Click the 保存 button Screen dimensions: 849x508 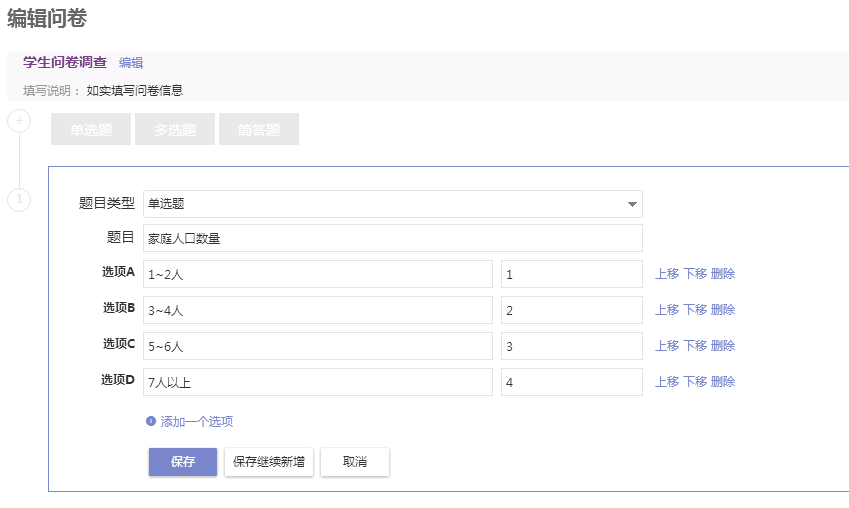point(183,462)
